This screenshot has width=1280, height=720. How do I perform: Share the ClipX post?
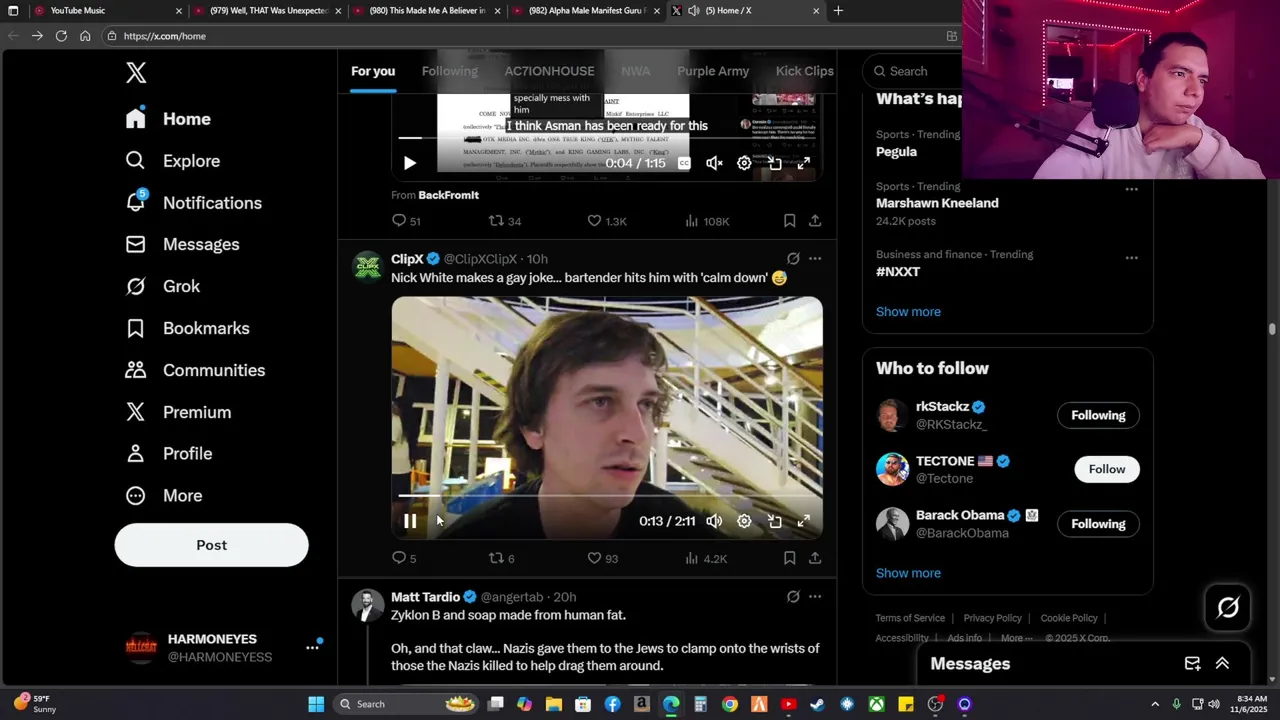[x=815, y=558]
